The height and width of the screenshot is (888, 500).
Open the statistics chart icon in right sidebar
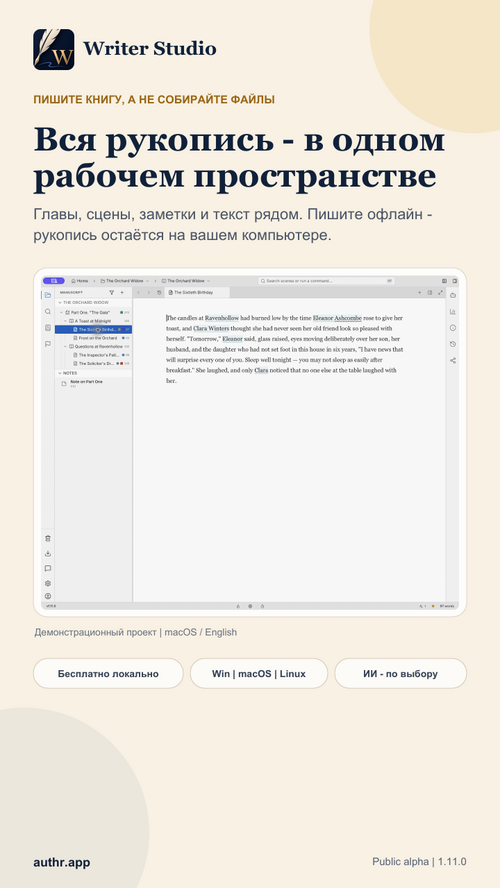(453, 312)
